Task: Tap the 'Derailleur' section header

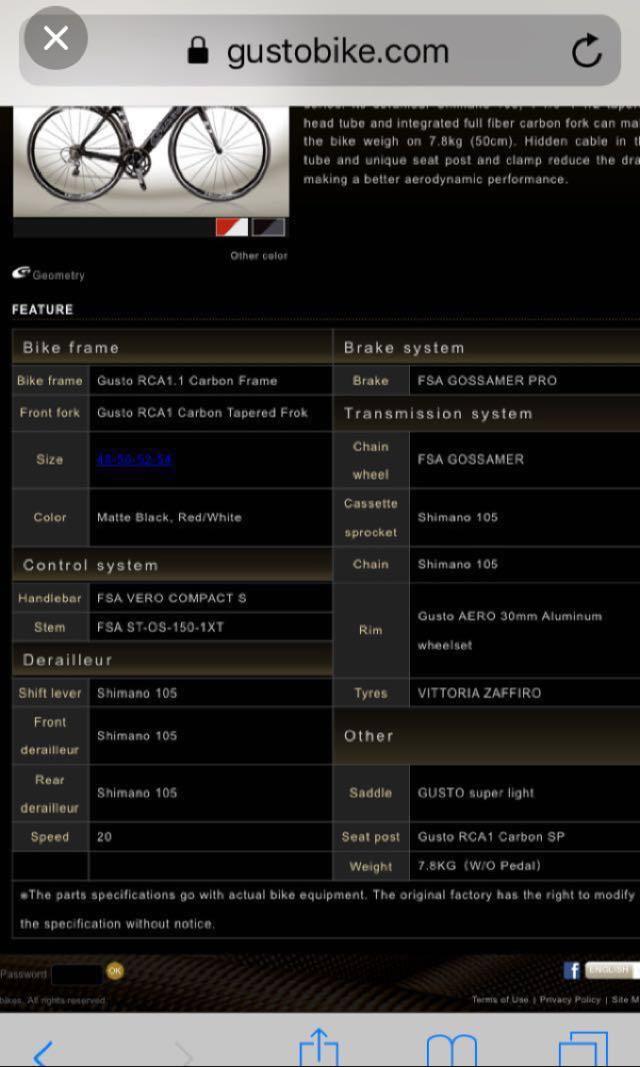Action: point(172,659)
